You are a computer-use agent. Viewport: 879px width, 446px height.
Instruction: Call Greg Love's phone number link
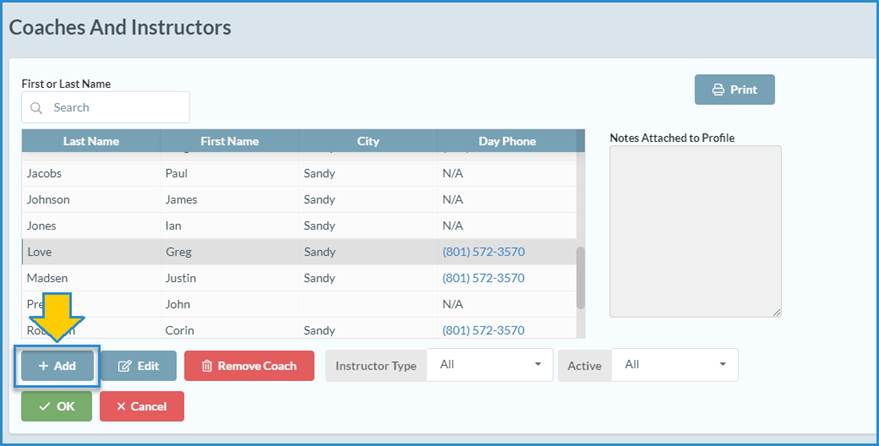[483, 252]
